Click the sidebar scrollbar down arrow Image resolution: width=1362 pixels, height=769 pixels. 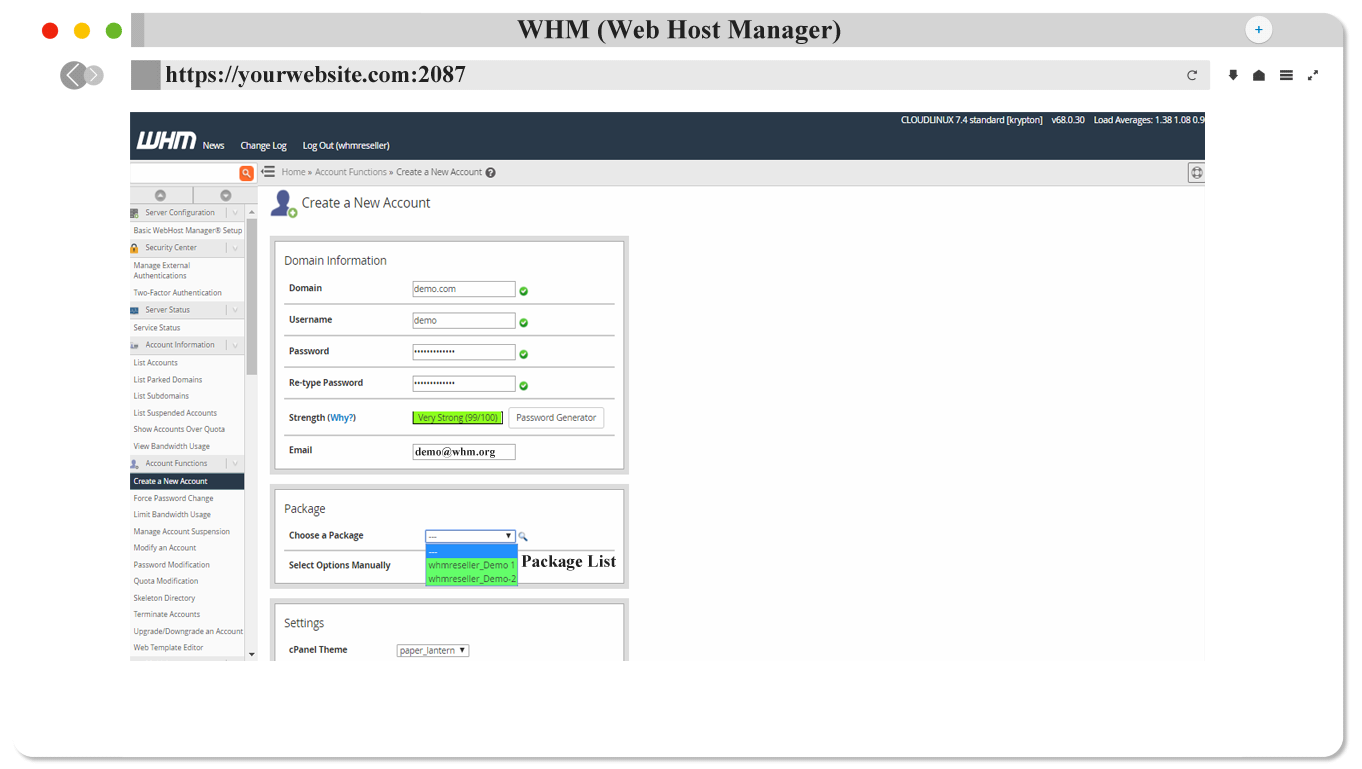pos(251,654)
